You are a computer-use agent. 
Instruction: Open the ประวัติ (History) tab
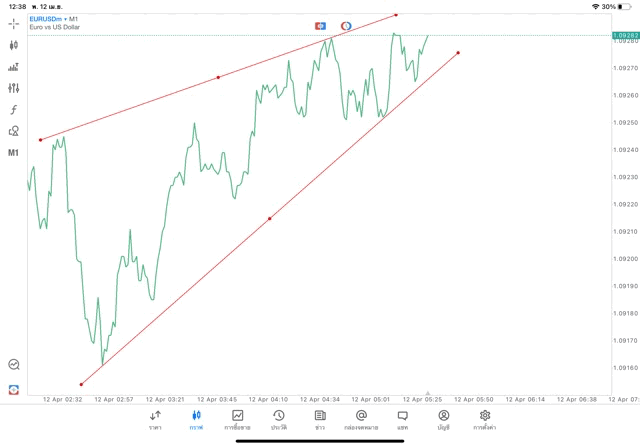pos(278,419)
